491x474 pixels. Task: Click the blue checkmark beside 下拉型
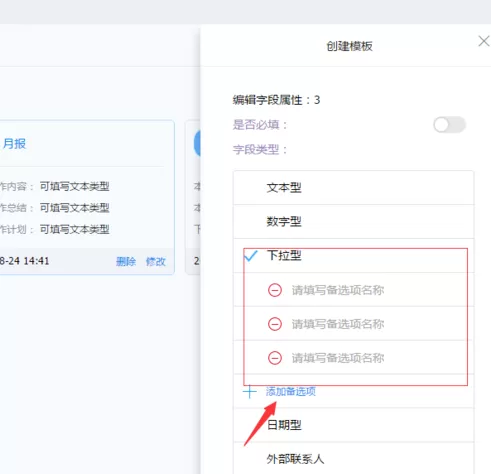click(251, 256)
